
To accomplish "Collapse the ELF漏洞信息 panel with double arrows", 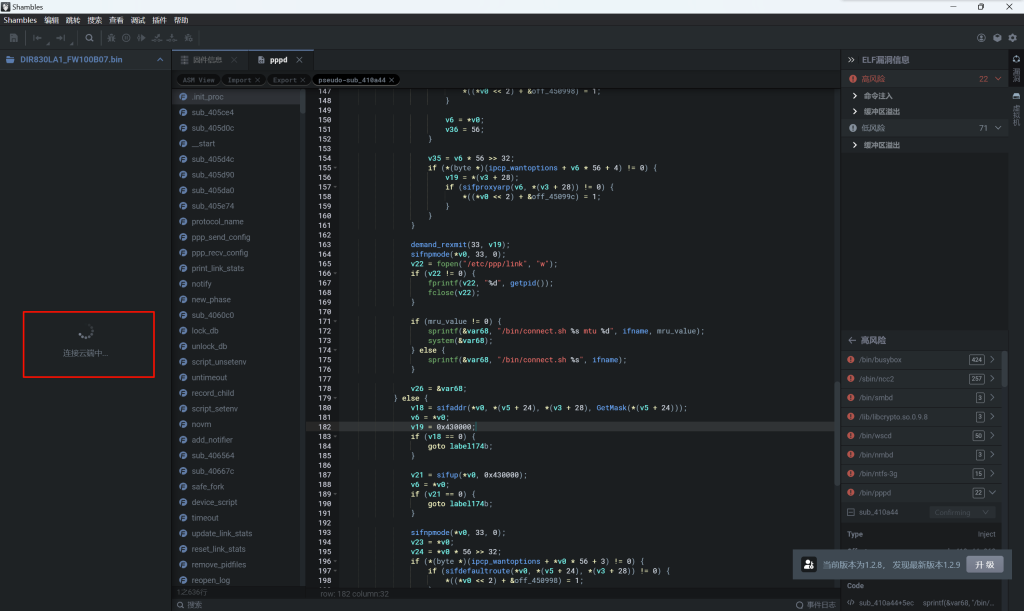I will (x=851, y=60).
